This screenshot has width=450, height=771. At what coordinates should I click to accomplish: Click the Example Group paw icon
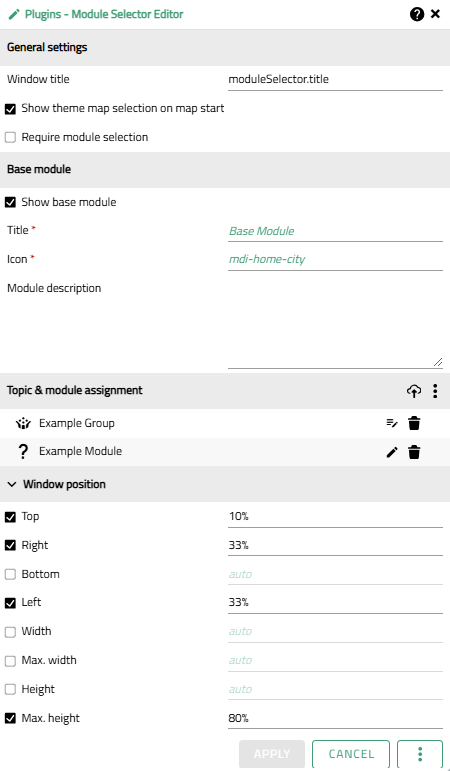pos(23,423)
